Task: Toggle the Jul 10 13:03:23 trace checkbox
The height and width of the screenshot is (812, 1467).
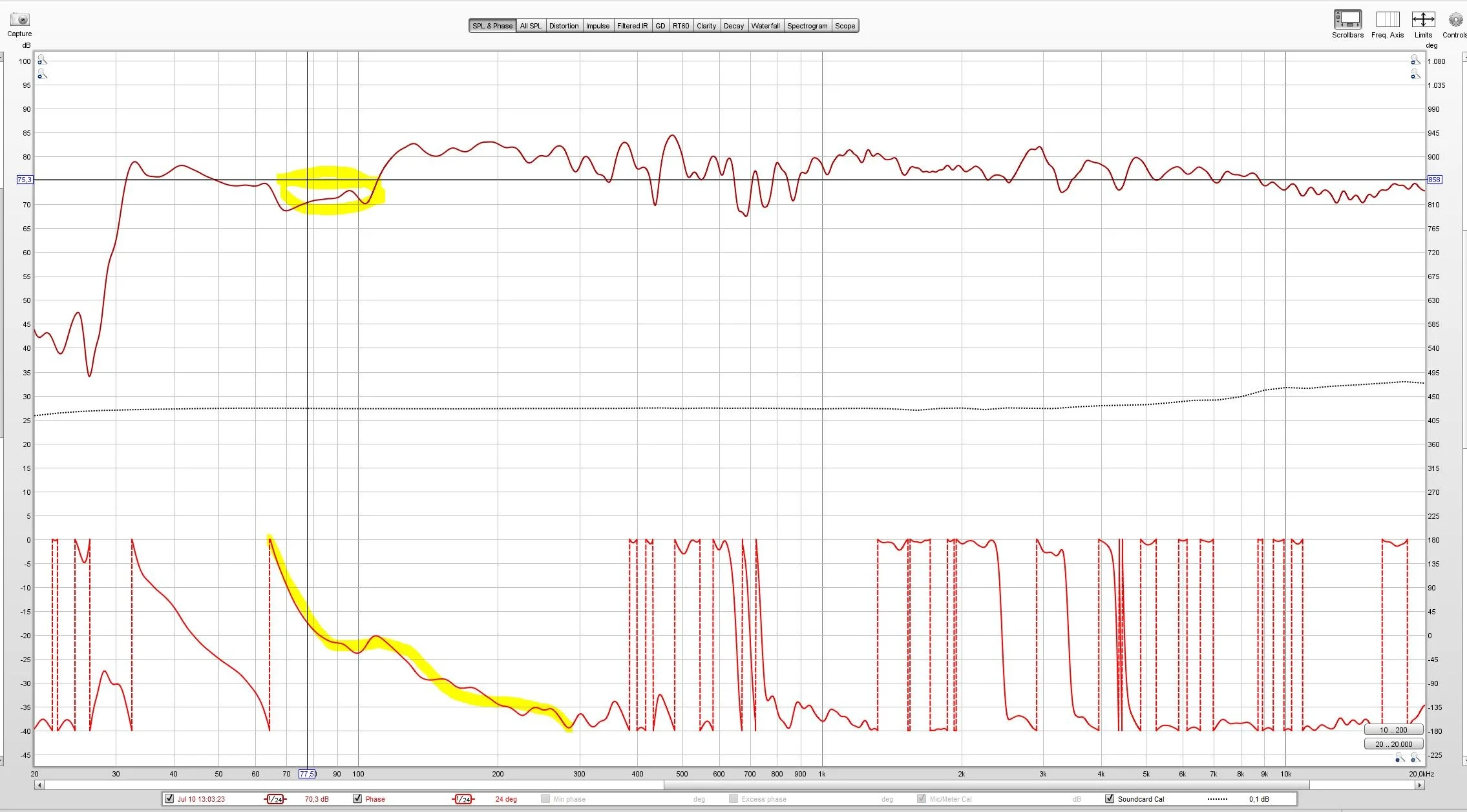Action: [169, 798]
